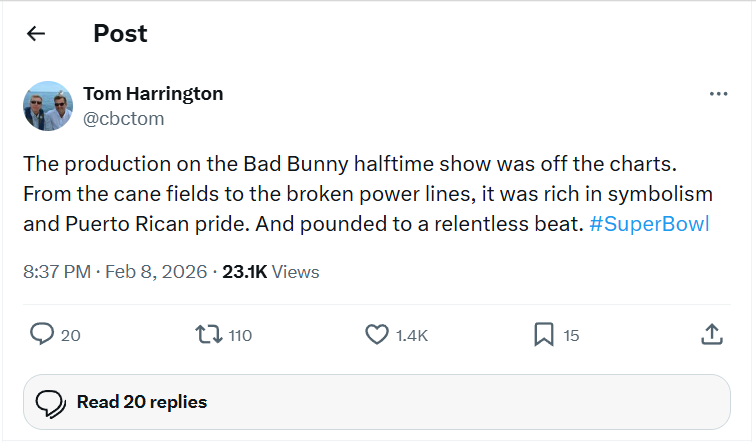This screenshot has height=442, width=756.
Task: Click the Post page heading
Action: tap(120, 34)
